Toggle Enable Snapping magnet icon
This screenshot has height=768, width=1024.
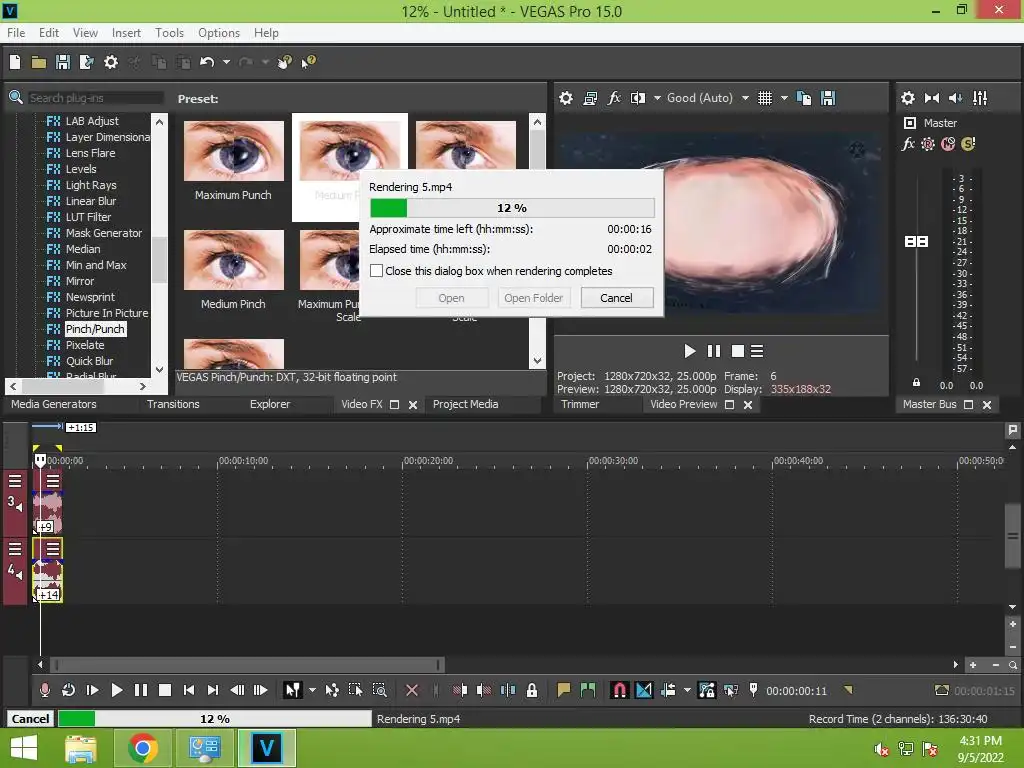click(619, 690)
